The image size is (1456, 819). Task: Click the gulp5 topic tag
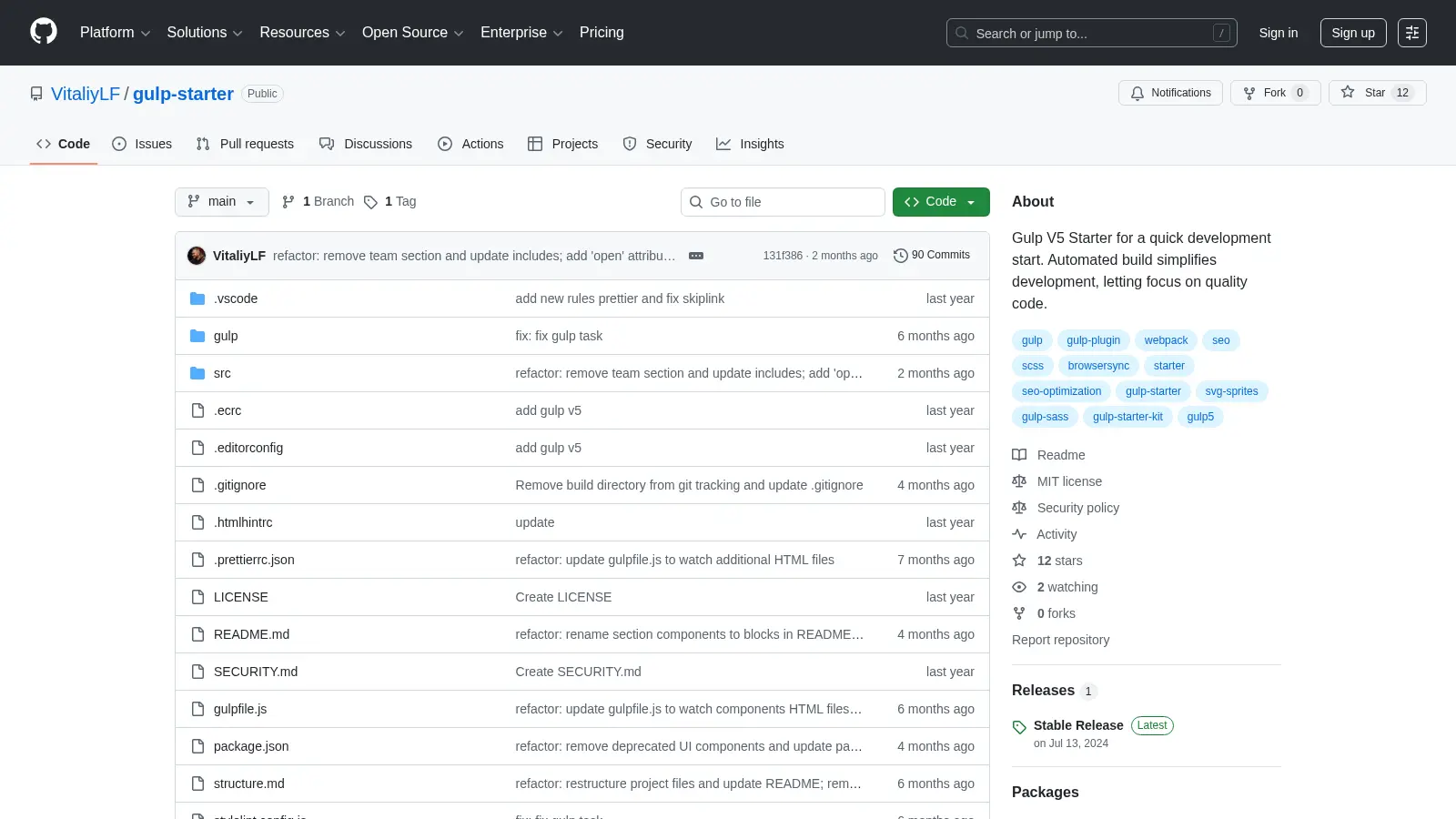pyautogui.click(x=1200, y=417)
